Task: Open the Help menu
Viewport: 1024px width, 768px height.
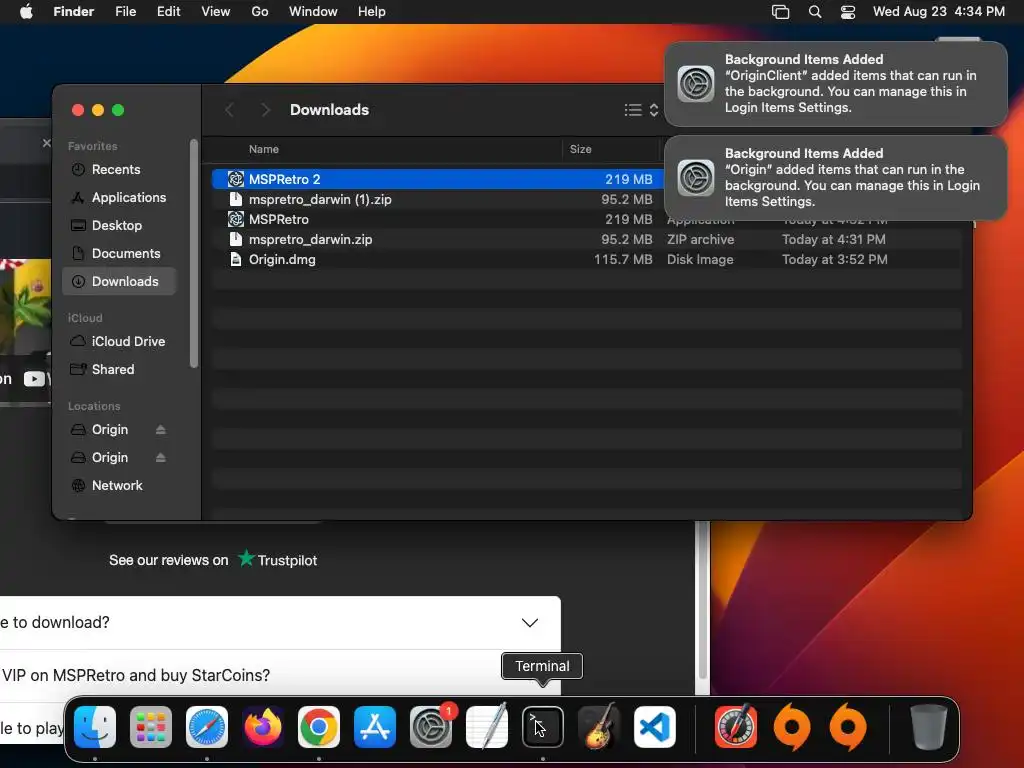Action: point(372,12)
